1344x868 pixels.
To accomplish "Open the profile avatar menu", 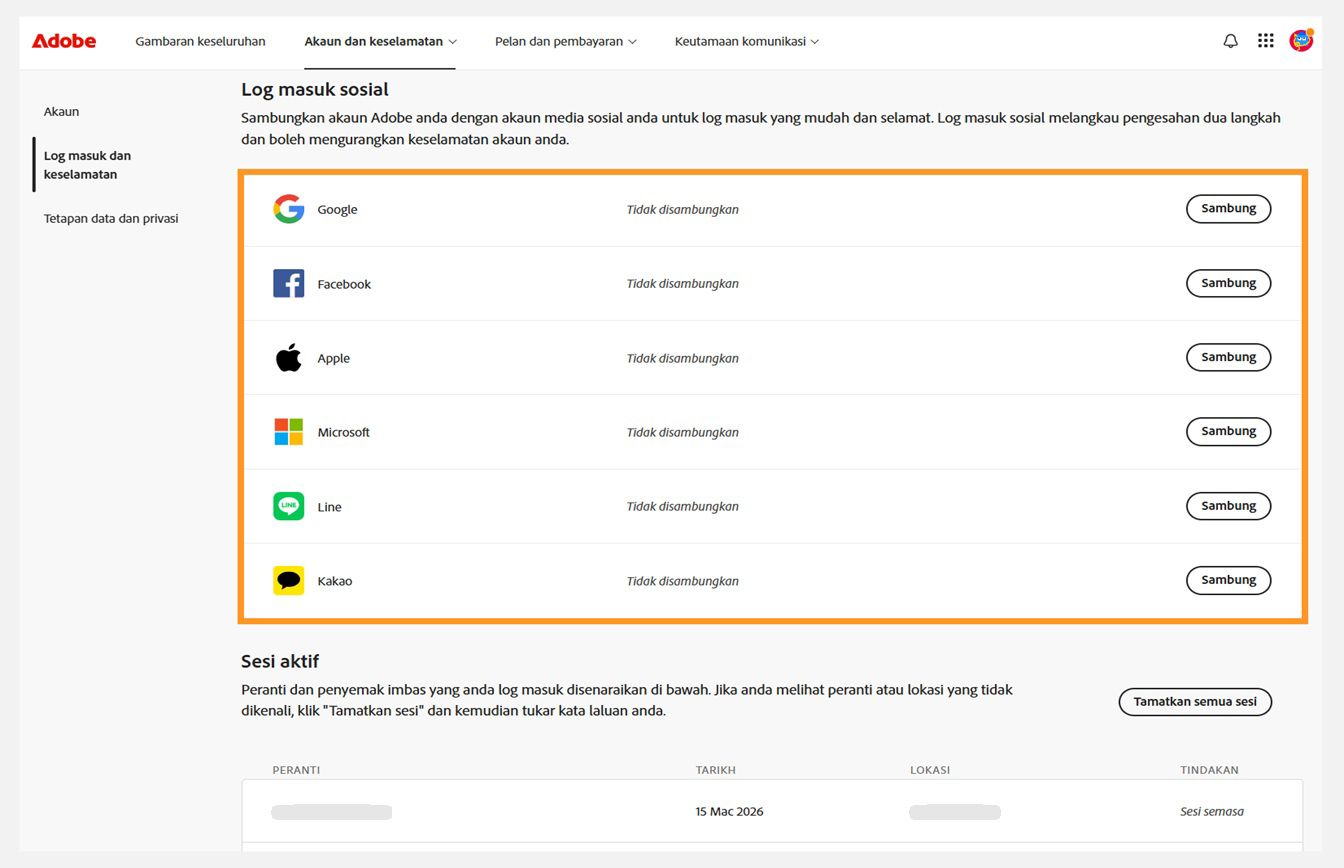I will pos(1301,41).
